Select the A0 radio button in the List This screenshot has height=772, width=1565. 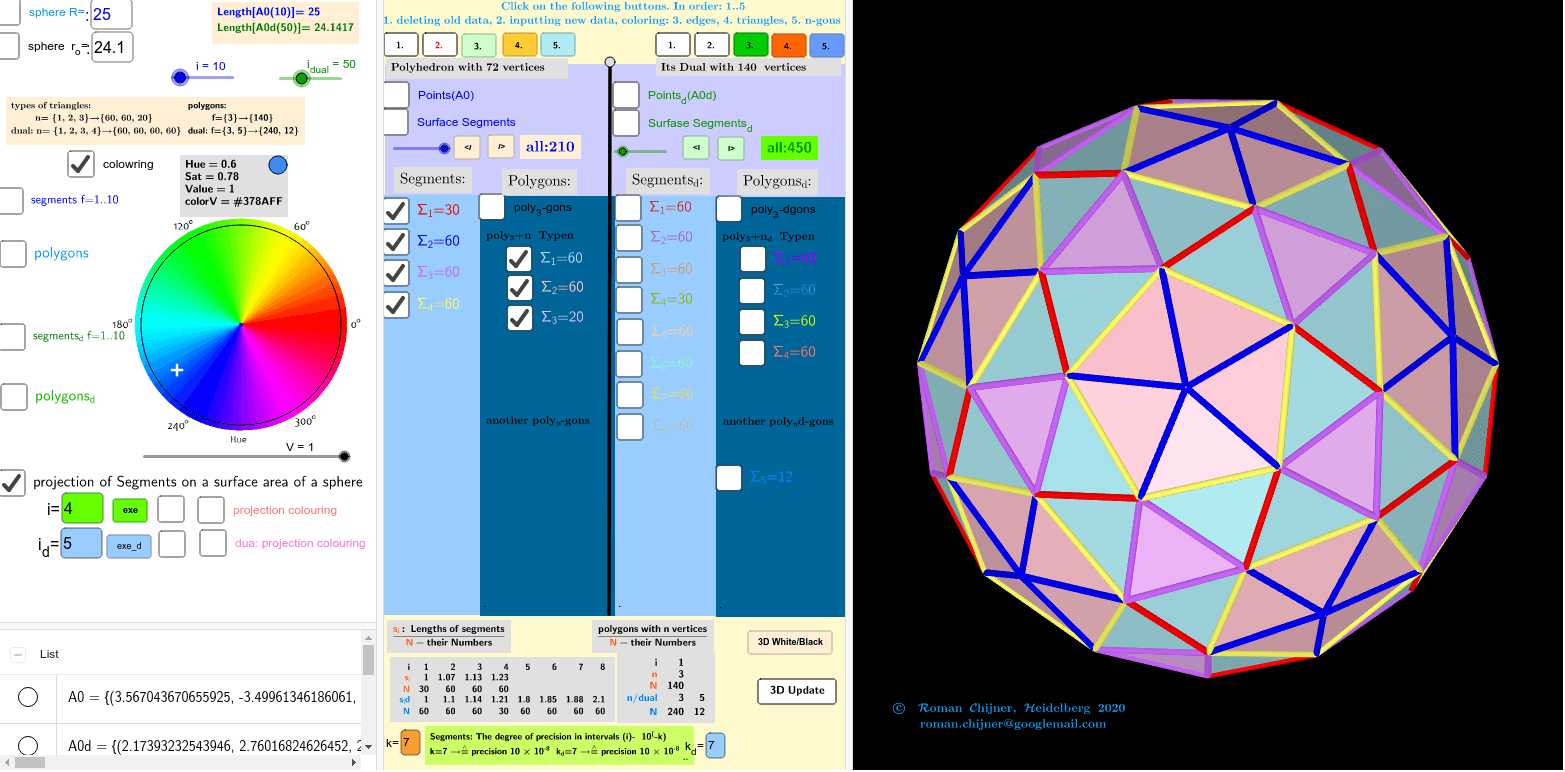pos(29,696)
